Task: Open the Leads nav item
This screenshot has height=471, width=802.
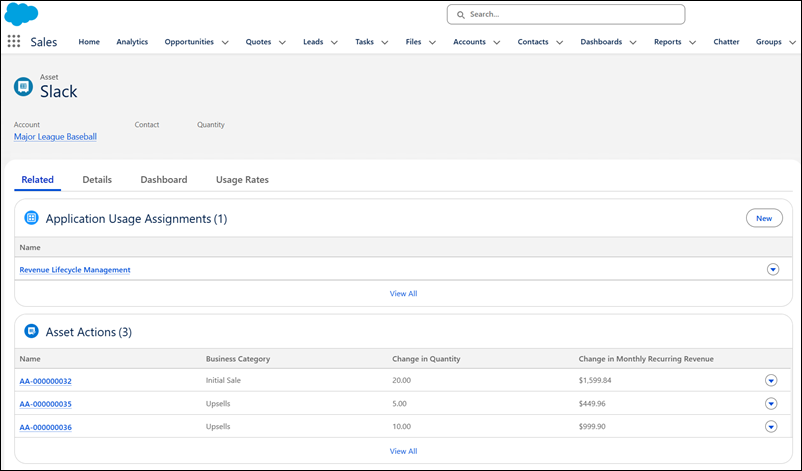Action: 313,42
